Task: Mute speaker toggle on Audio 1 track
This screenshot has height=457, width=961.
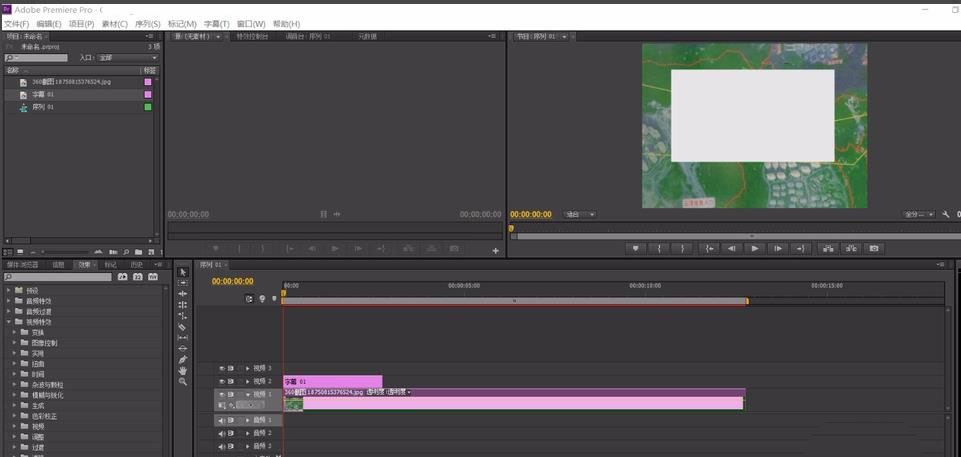Action: coord(222,420)
